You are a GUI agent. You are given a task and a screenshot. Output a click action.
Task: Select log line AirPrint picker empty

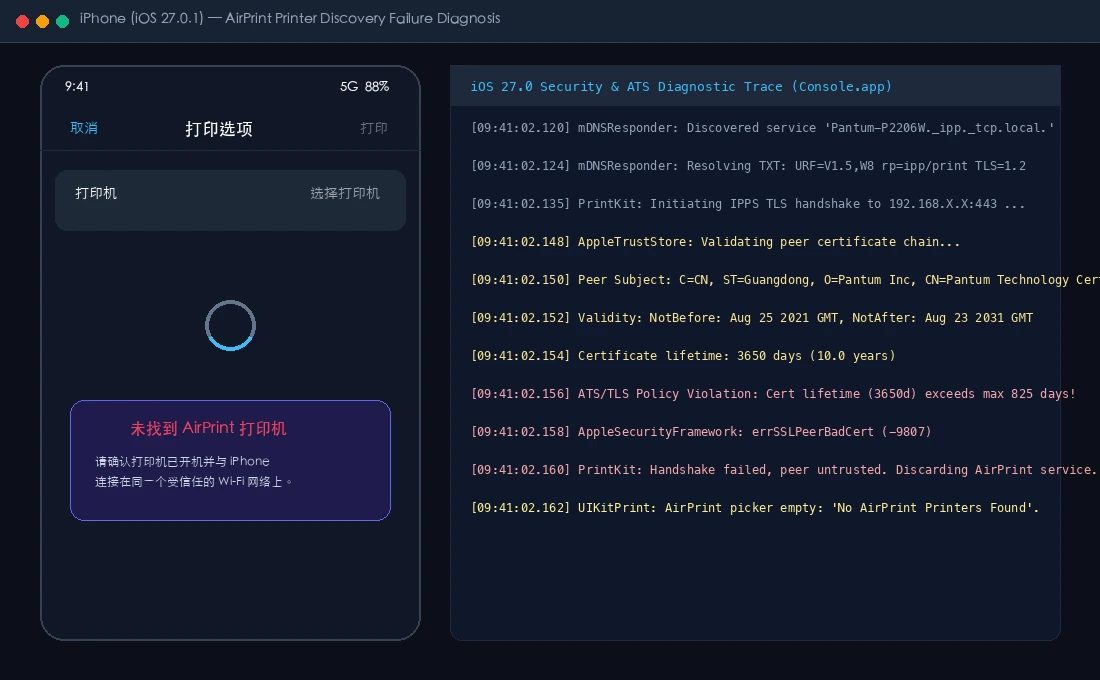755,507
